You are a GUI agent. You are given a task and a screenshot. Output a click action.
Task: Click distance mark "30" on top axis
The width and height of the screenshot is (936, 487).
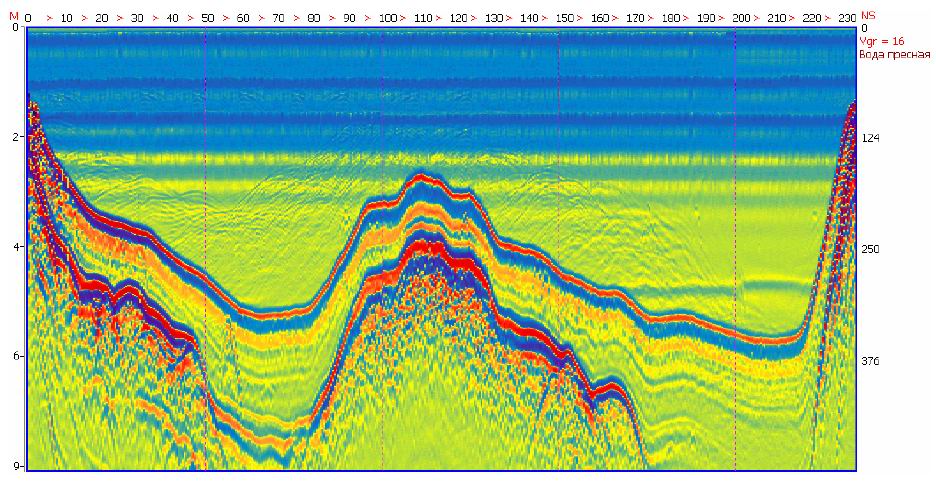click(137, 19)
